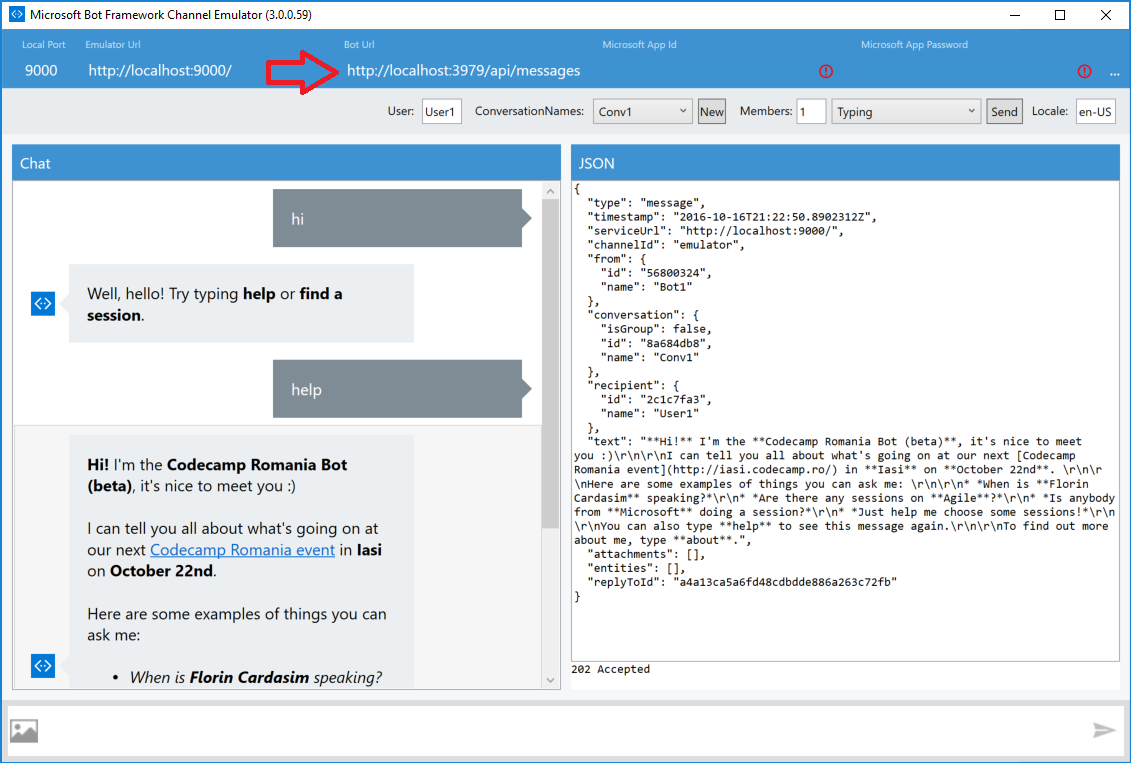
Task: Edit the Local Port value 9000
Action: 41,71
